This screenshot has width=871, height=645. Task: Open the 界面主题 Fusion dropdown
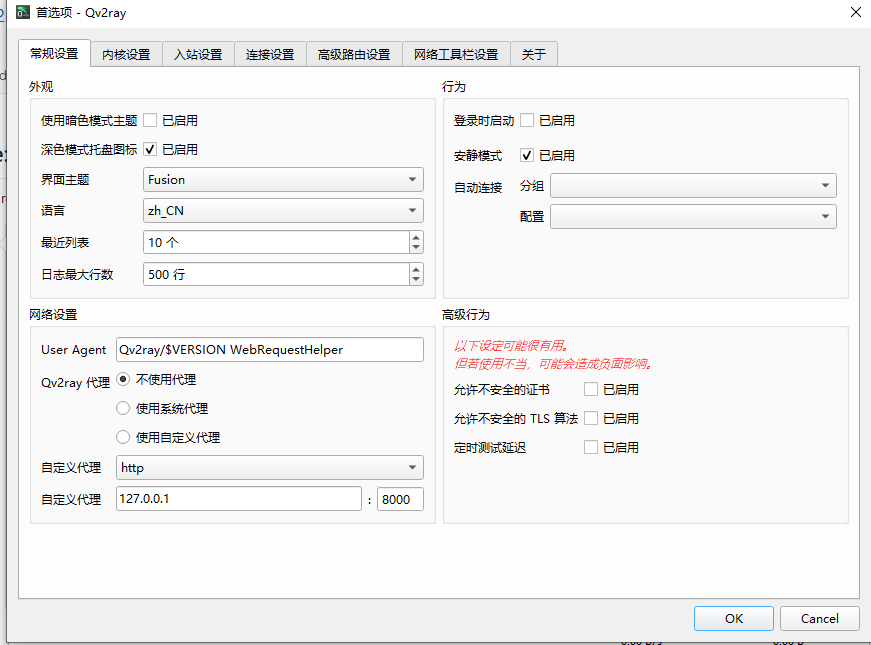click(x=283, y=179)
